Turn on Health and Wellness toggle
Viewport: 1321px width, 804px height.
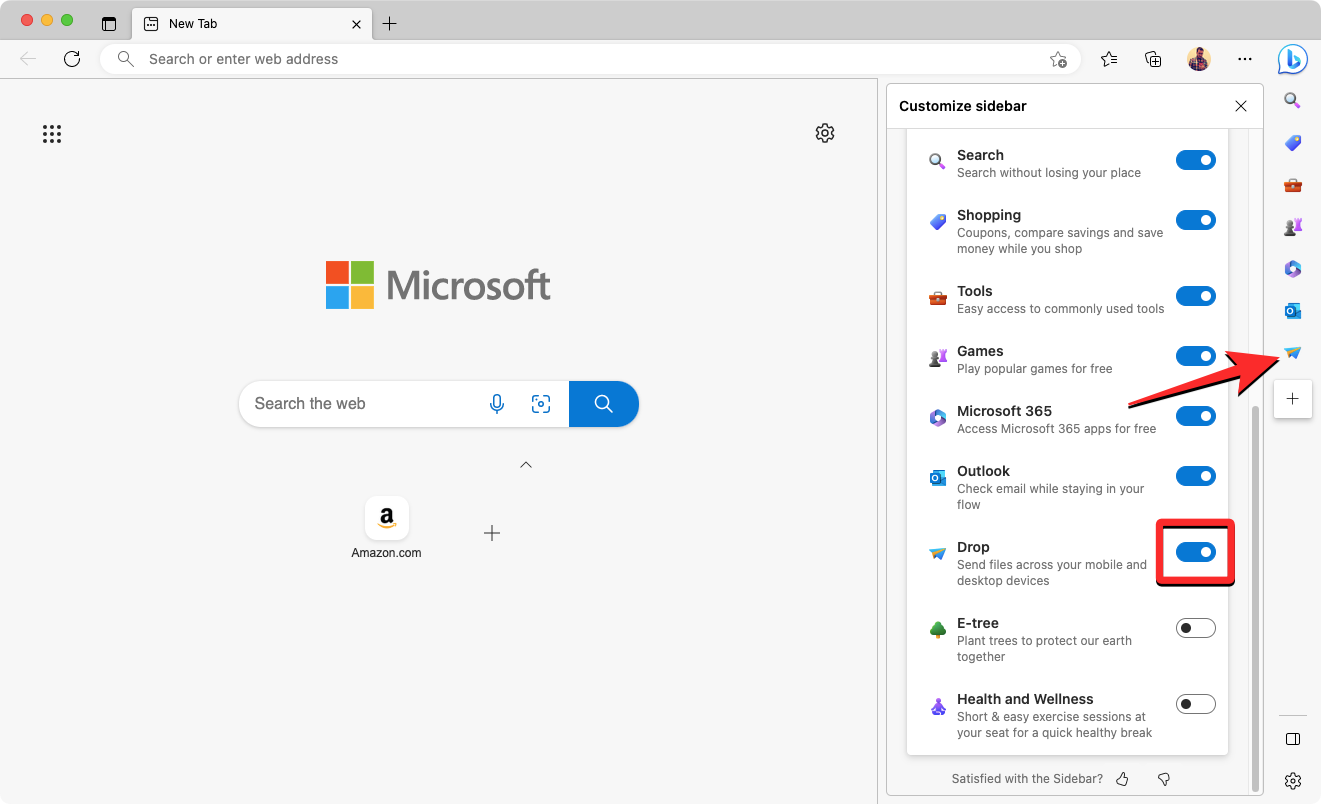[x=1195, y=704]
